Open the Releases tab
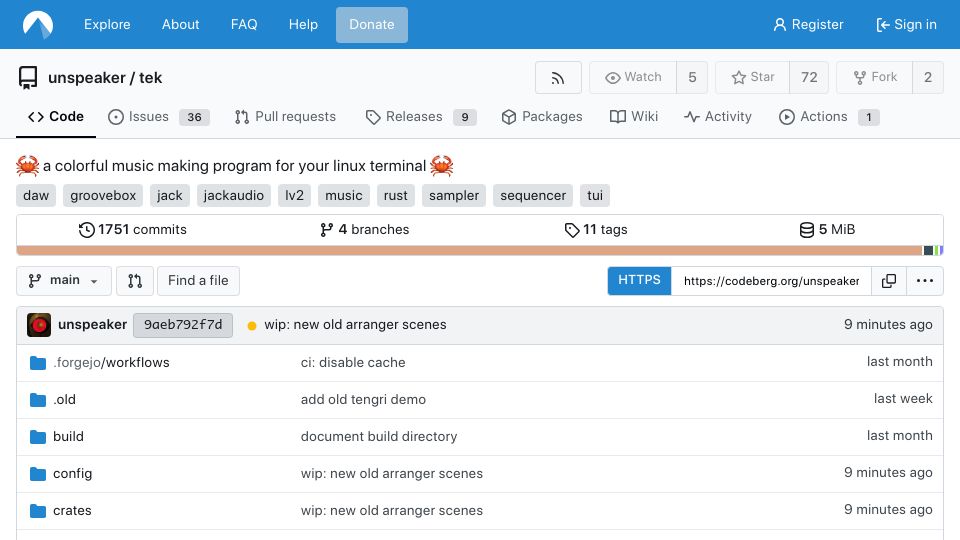960x540 pixels. 421,116
